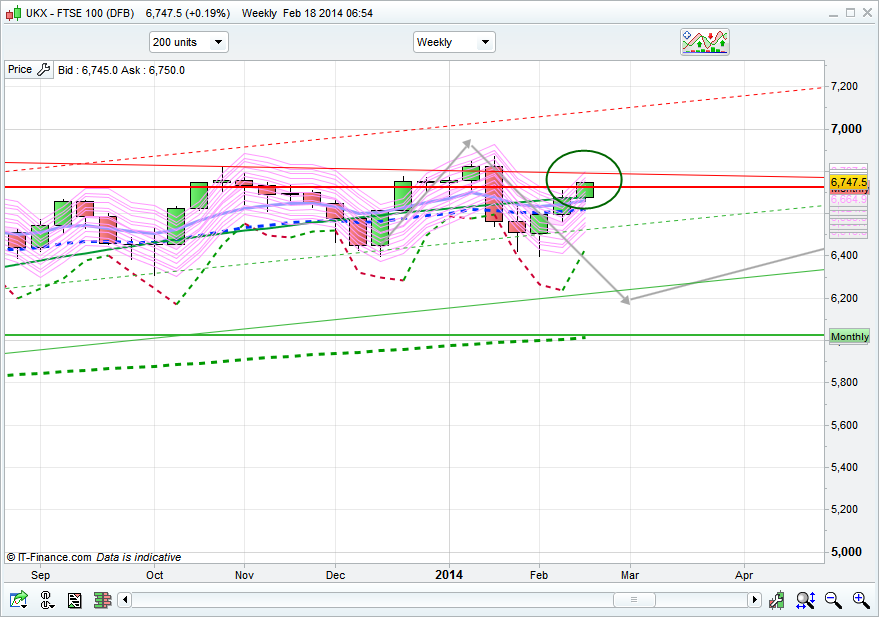Click the Price panel label
The width and height of the screenshot is (879, 617).
pyautogui.click(x=19, y=70)
